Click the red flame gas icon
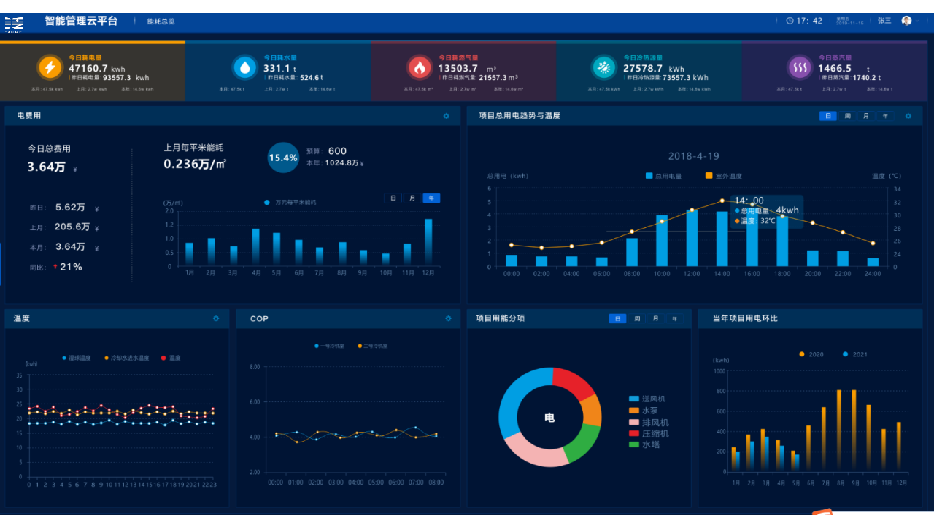Image resolution: width=935 pixels, height=516 pixels. tap(419, 67)
